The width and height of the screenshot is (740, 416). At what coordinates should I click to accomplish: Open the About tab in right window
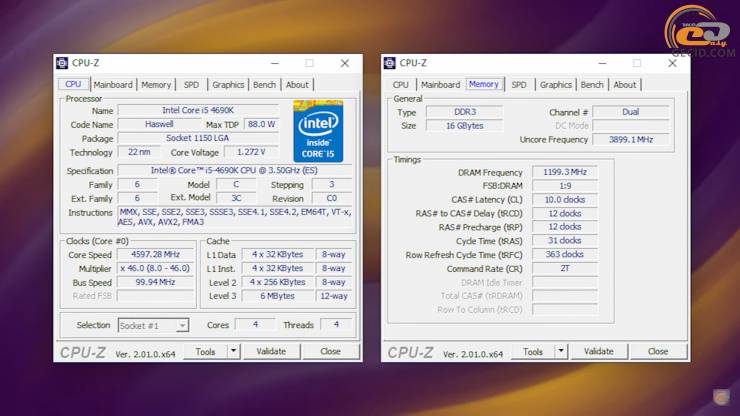624,85
